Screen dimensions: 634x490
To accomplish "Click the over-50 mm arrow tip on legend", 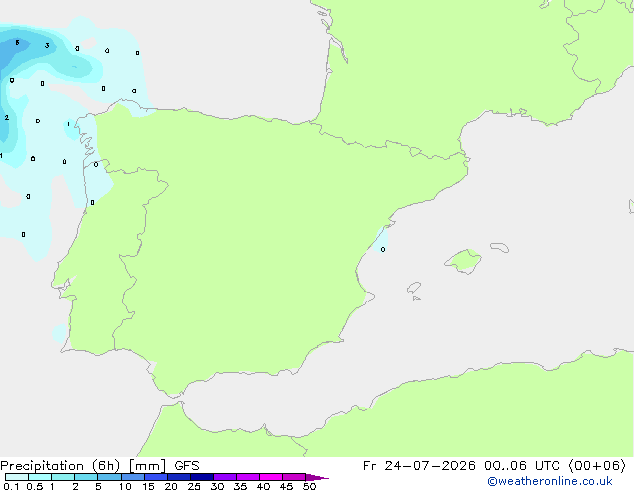I will point(317,477).
